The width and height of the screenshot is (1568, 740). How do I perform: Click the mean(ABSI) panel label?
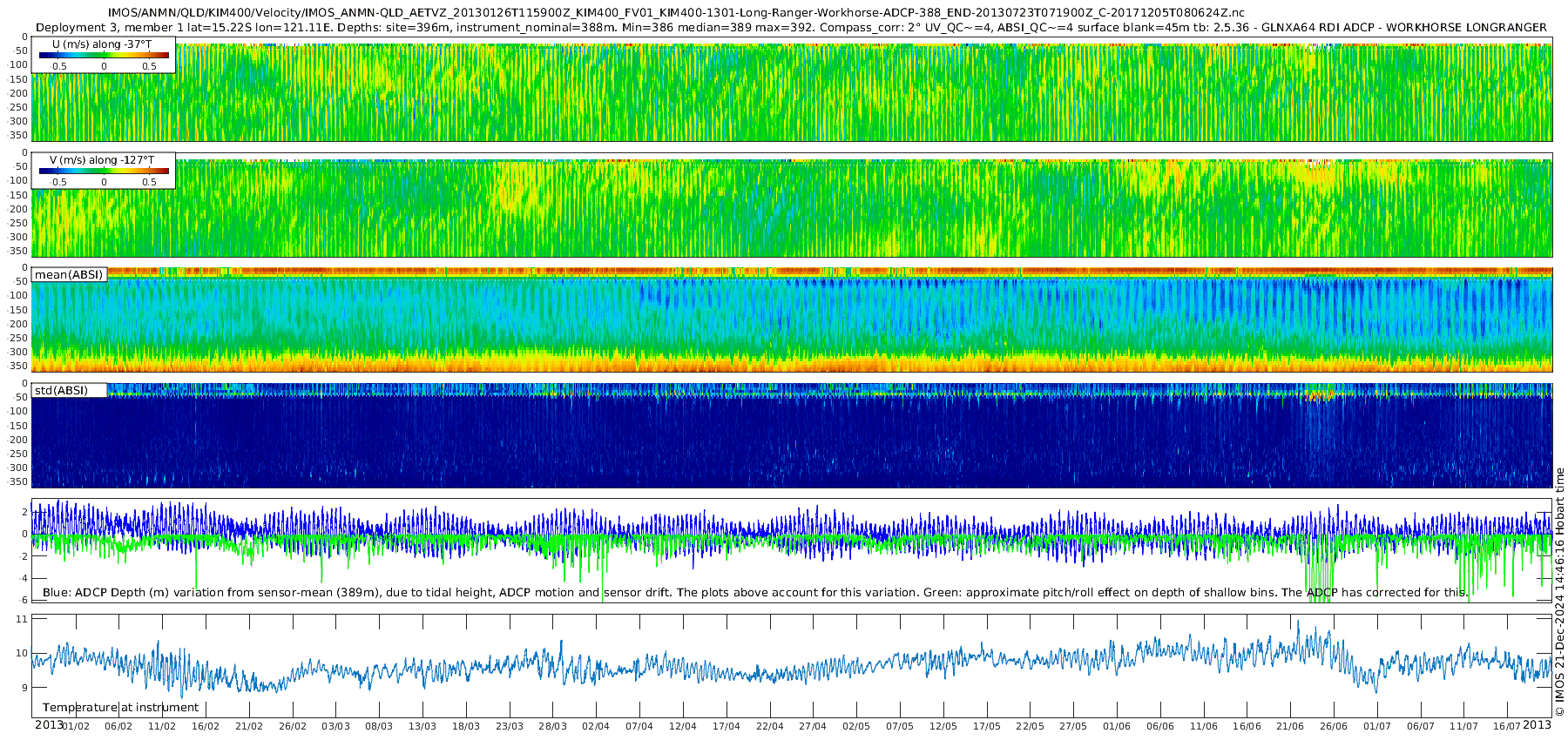69,275
